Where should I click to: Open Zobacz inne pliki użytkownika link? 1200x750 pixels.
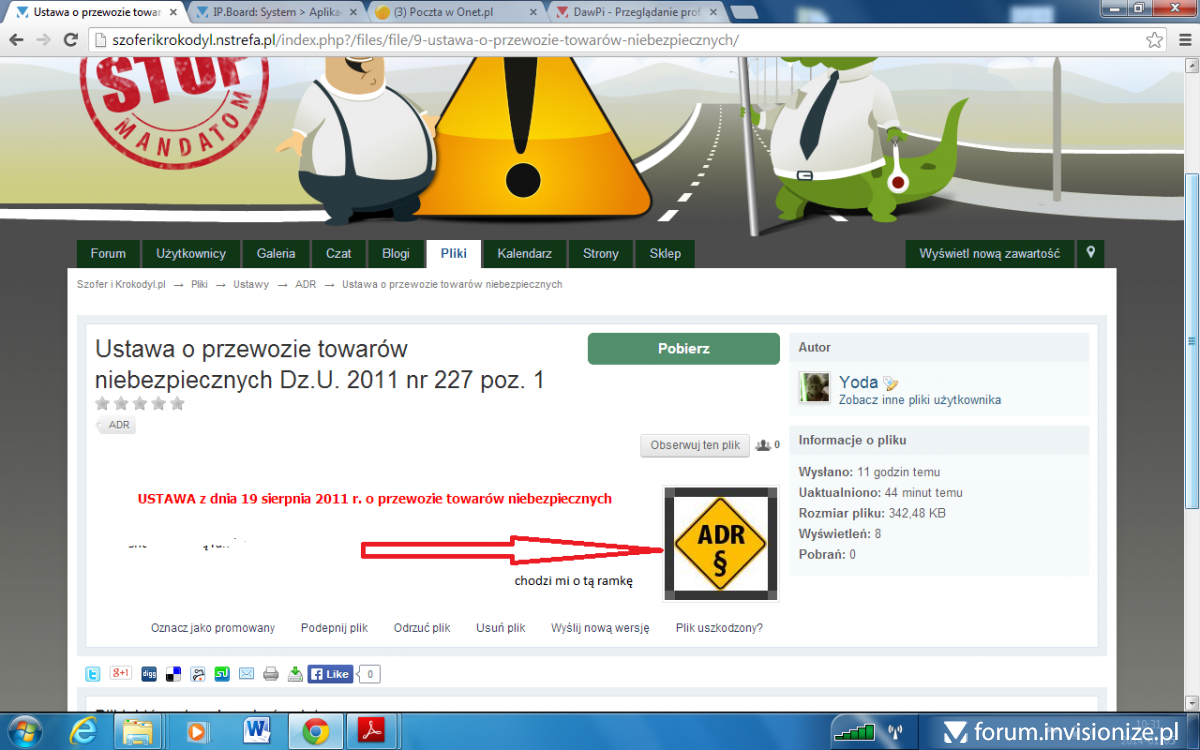coord(919,400)
